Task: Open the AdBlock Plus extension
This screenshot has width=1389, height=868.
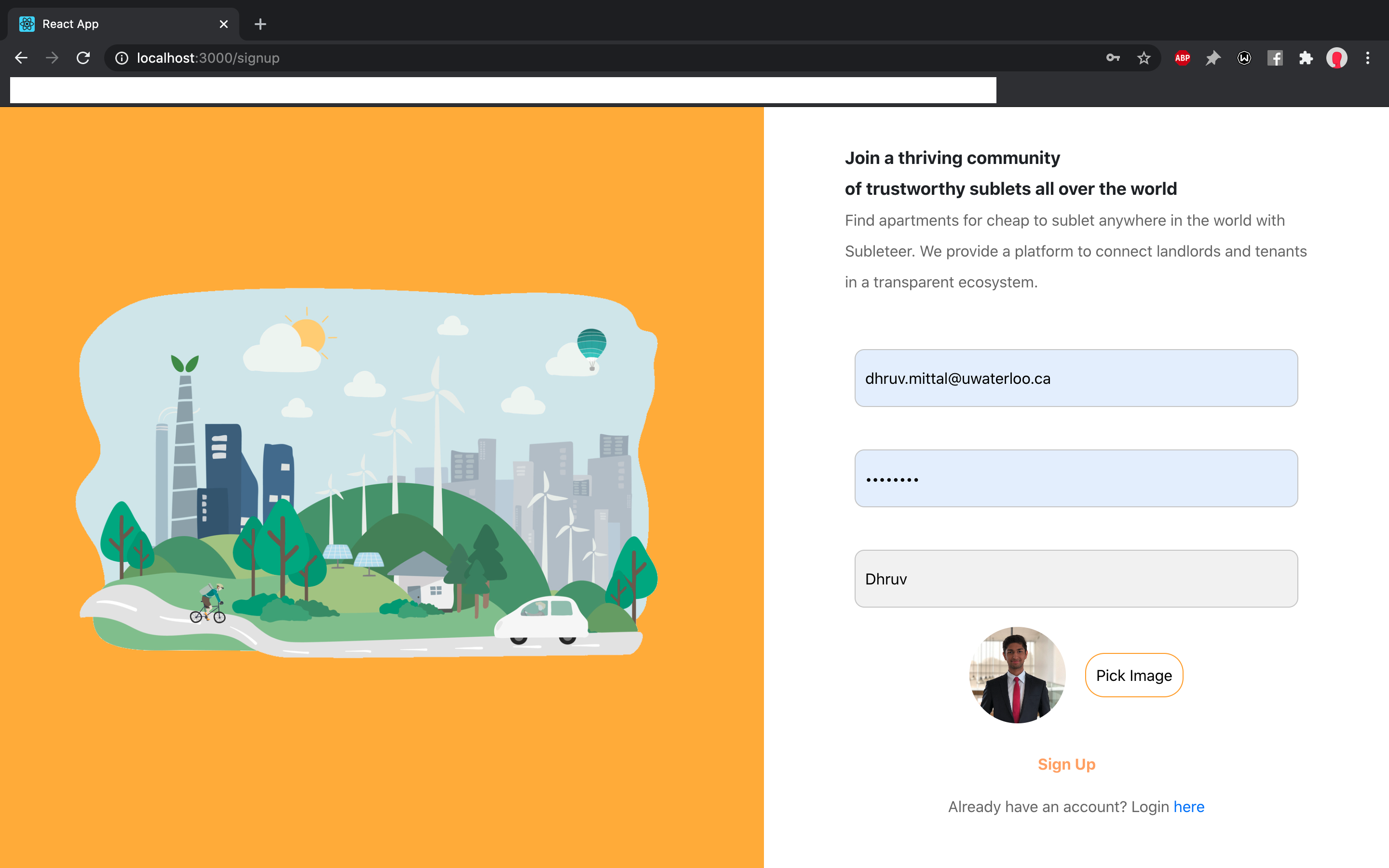Action: [1183, 58]
